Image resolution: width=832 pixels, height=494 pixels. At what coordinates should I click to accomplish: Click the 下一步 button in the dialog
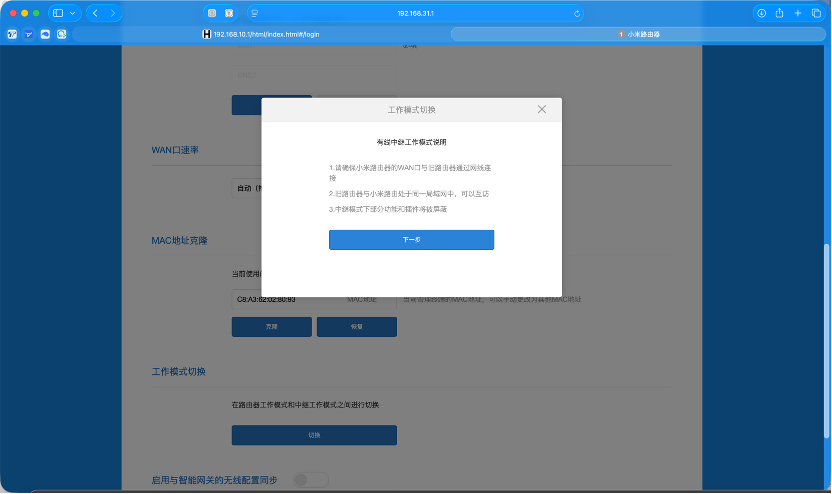pos(411,240)
